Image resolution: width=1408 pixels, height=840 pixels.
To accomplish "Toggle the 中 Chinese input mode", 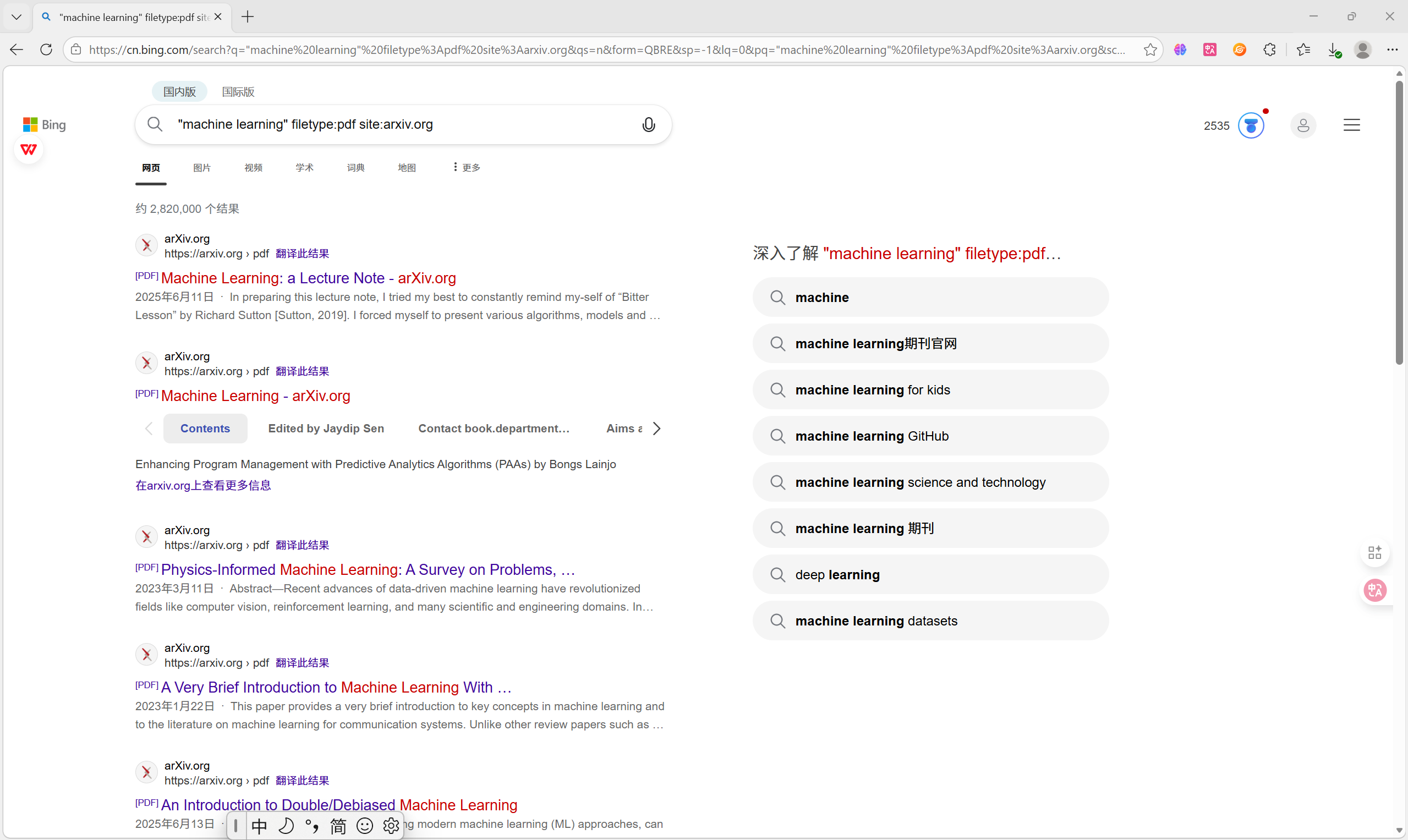I will (259, 826).
